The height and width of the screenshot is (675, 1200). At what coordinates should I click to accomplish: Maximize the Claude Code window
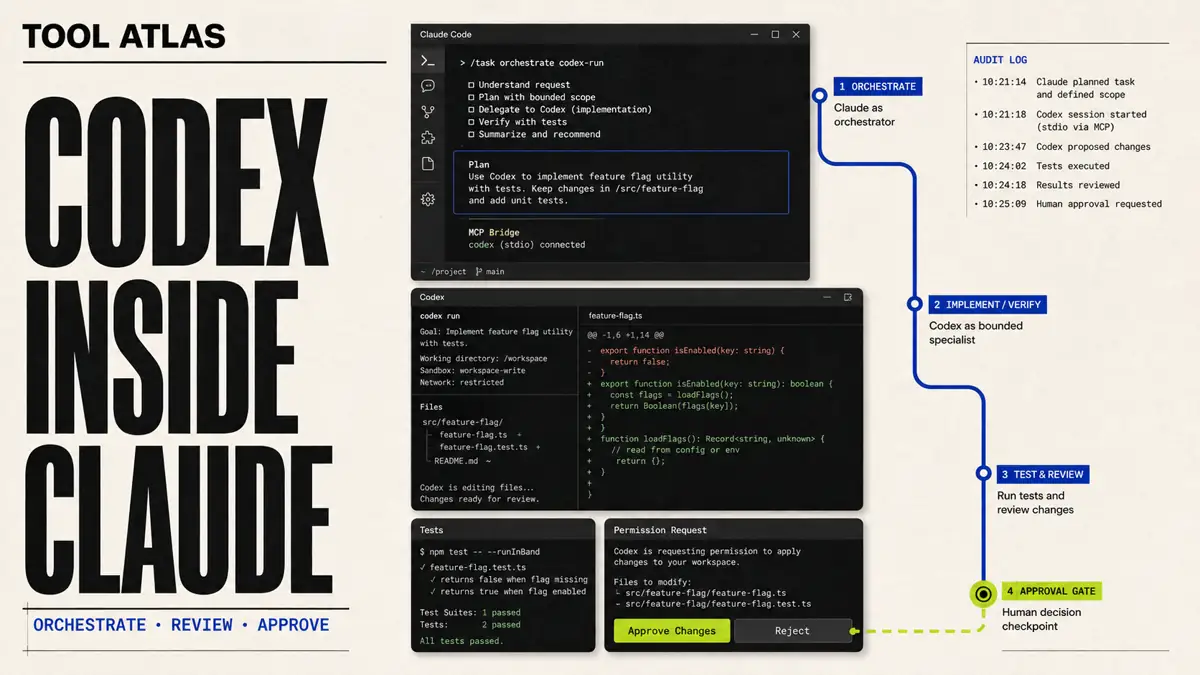[775, 34]
